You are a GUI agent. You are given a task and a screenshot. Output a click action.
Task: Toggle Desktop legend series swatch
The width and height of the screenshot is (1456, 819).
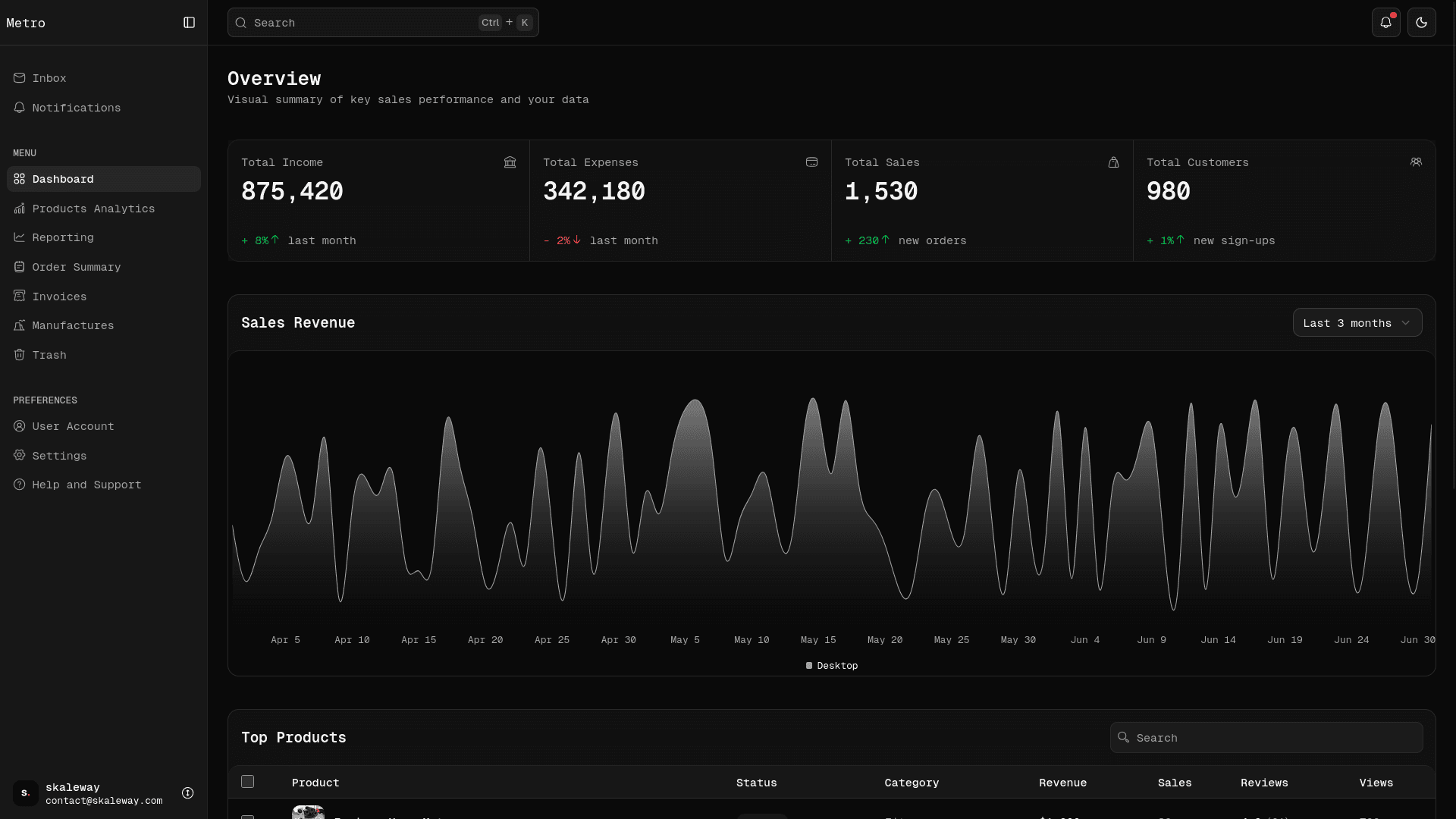[x=809, y=666]
